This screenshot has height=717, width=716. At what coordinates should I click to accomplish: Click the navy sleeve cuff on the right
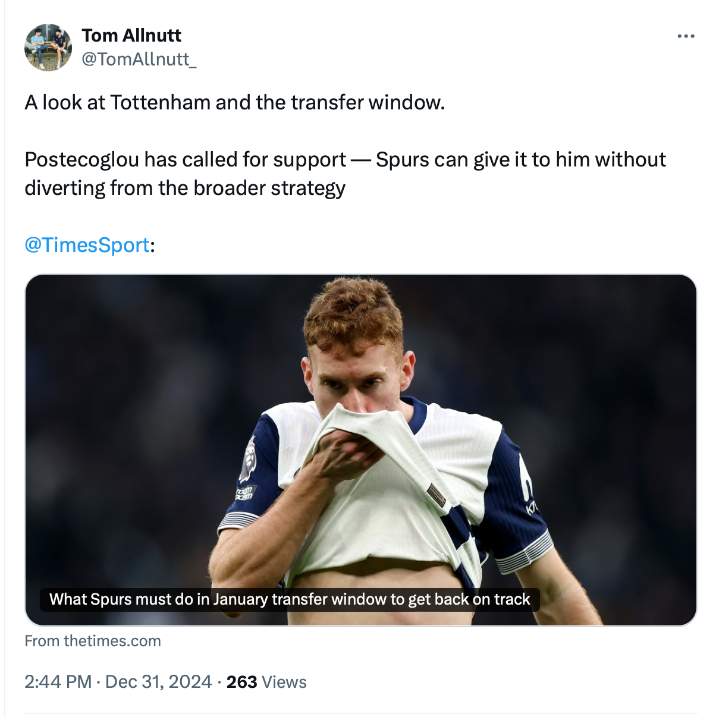coord(527,552)
